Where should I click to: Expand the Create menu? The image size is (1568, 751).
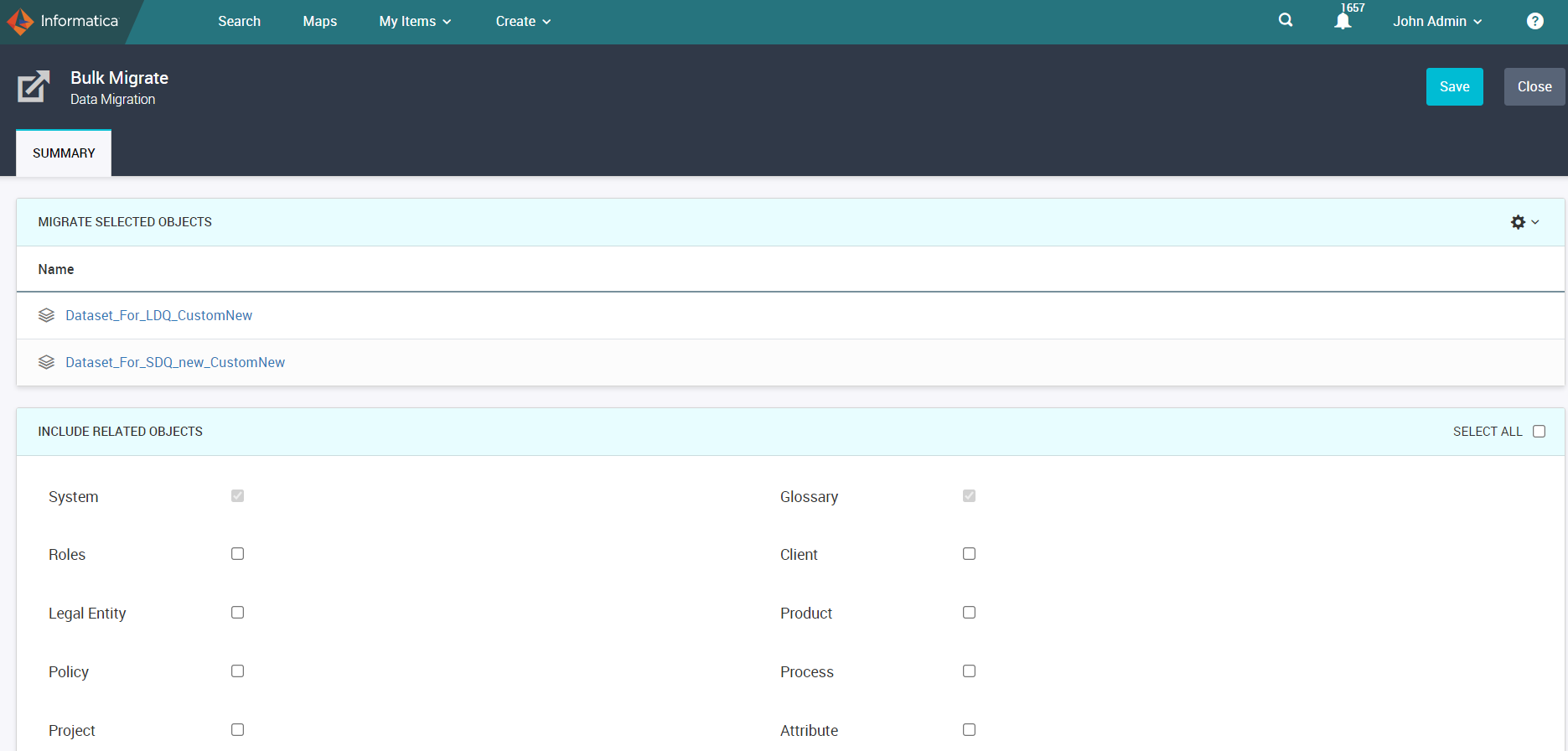(x=523, y=21)
